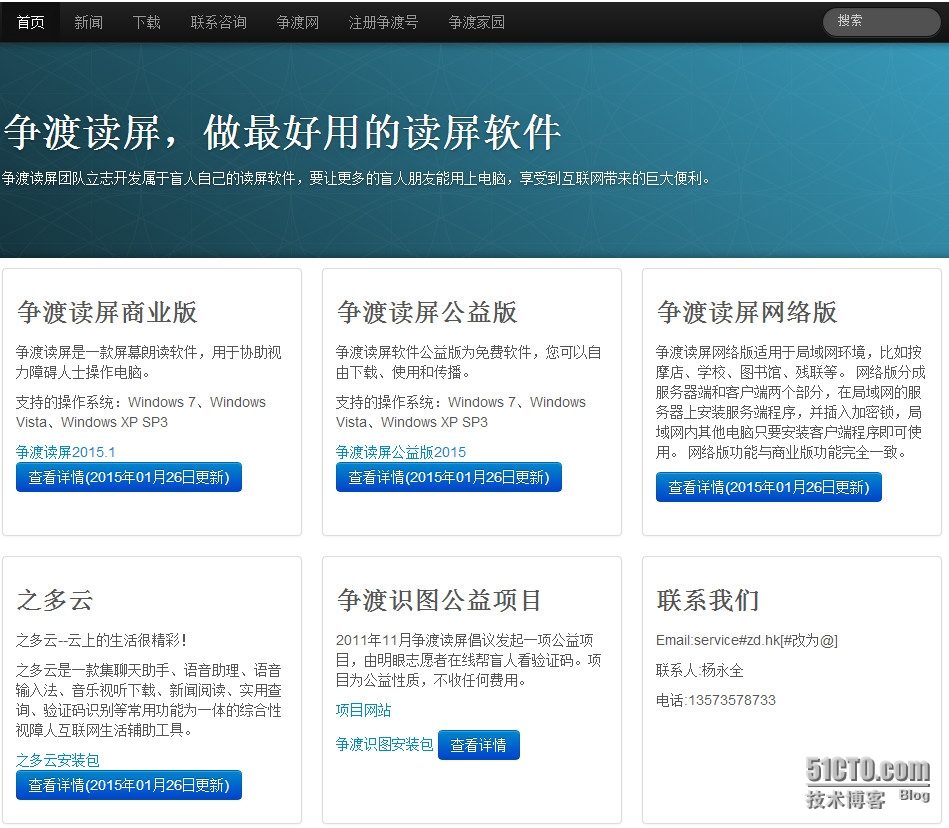Open the 之多云安装包 link
Viewport: 949px width, 828px height.
click(57, 760)
